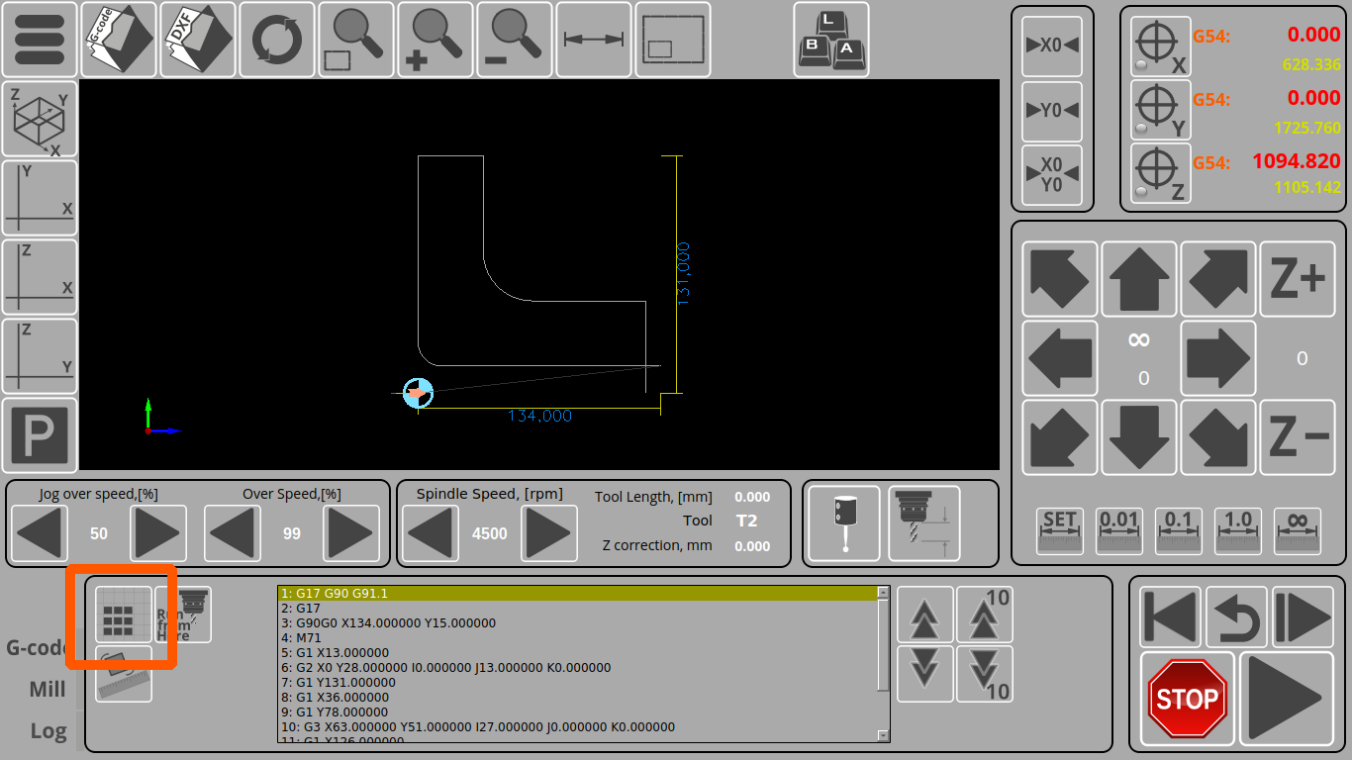Select the 0.01 jog step
This screenshot has height=760, width=1352.
[1119, 531]
